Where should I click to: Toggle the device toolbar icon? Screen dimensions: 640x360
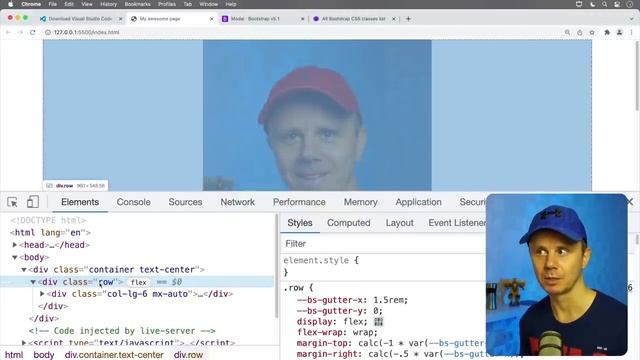point(33,202)
